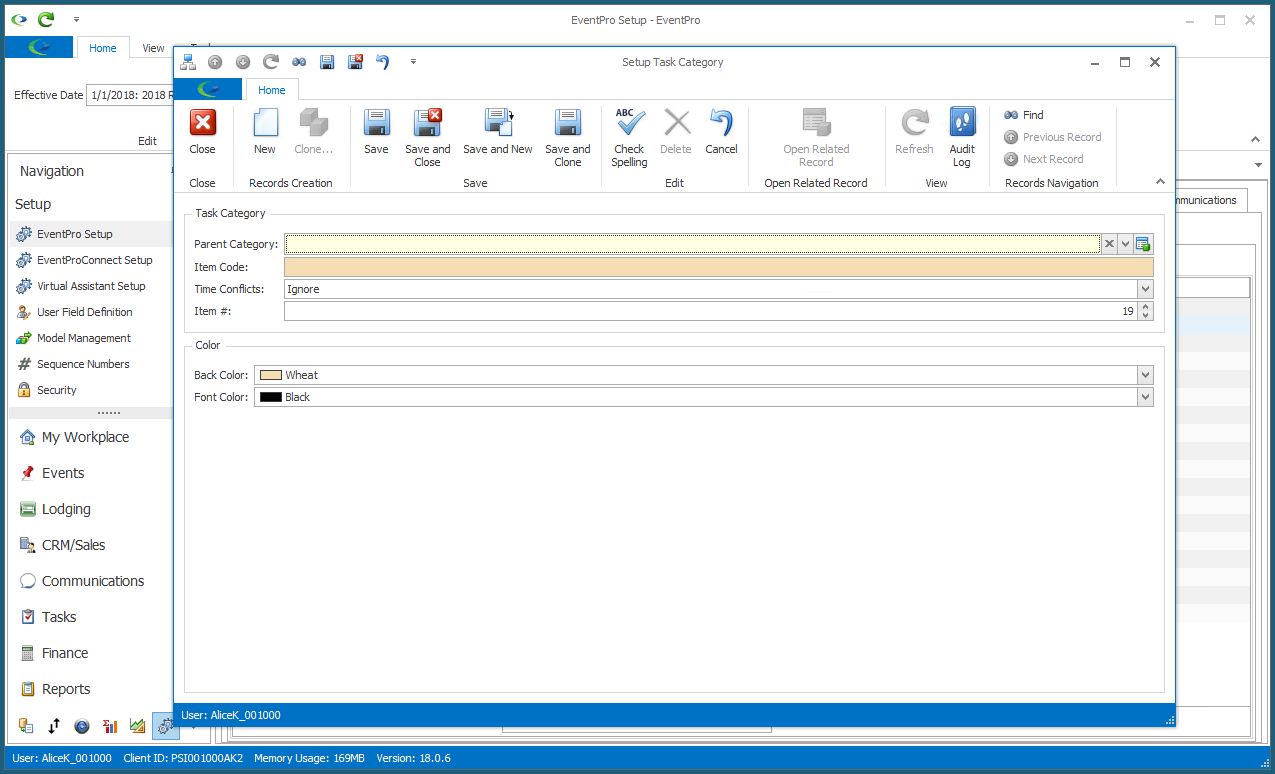Viewport: 1275px width, 774px height.
Task: Click into the Parent Category field
Action: [x=692, y=244]
